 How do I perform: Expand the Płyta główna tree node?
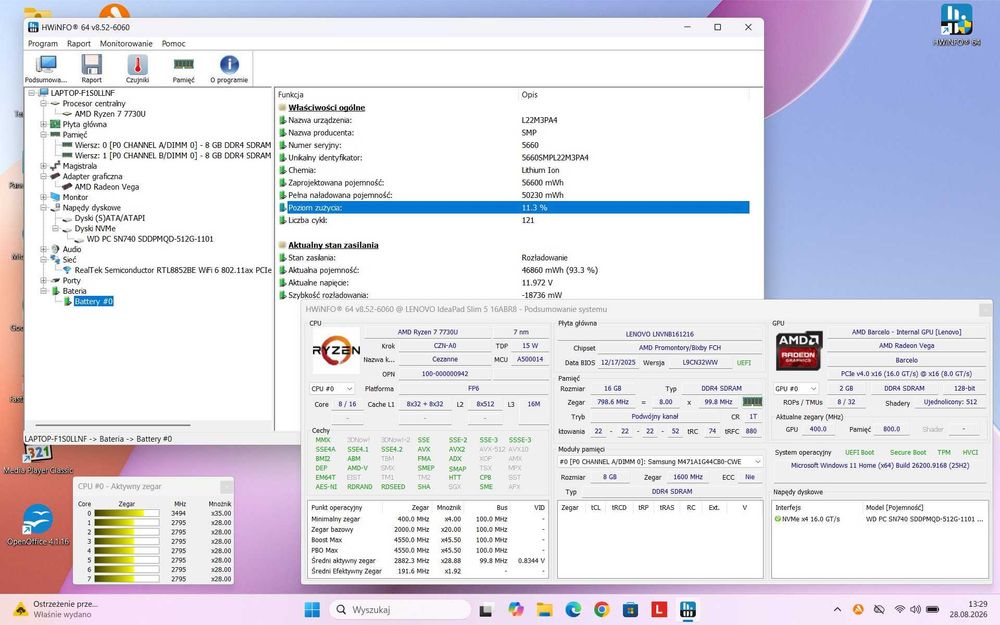[x=43, y=124]
